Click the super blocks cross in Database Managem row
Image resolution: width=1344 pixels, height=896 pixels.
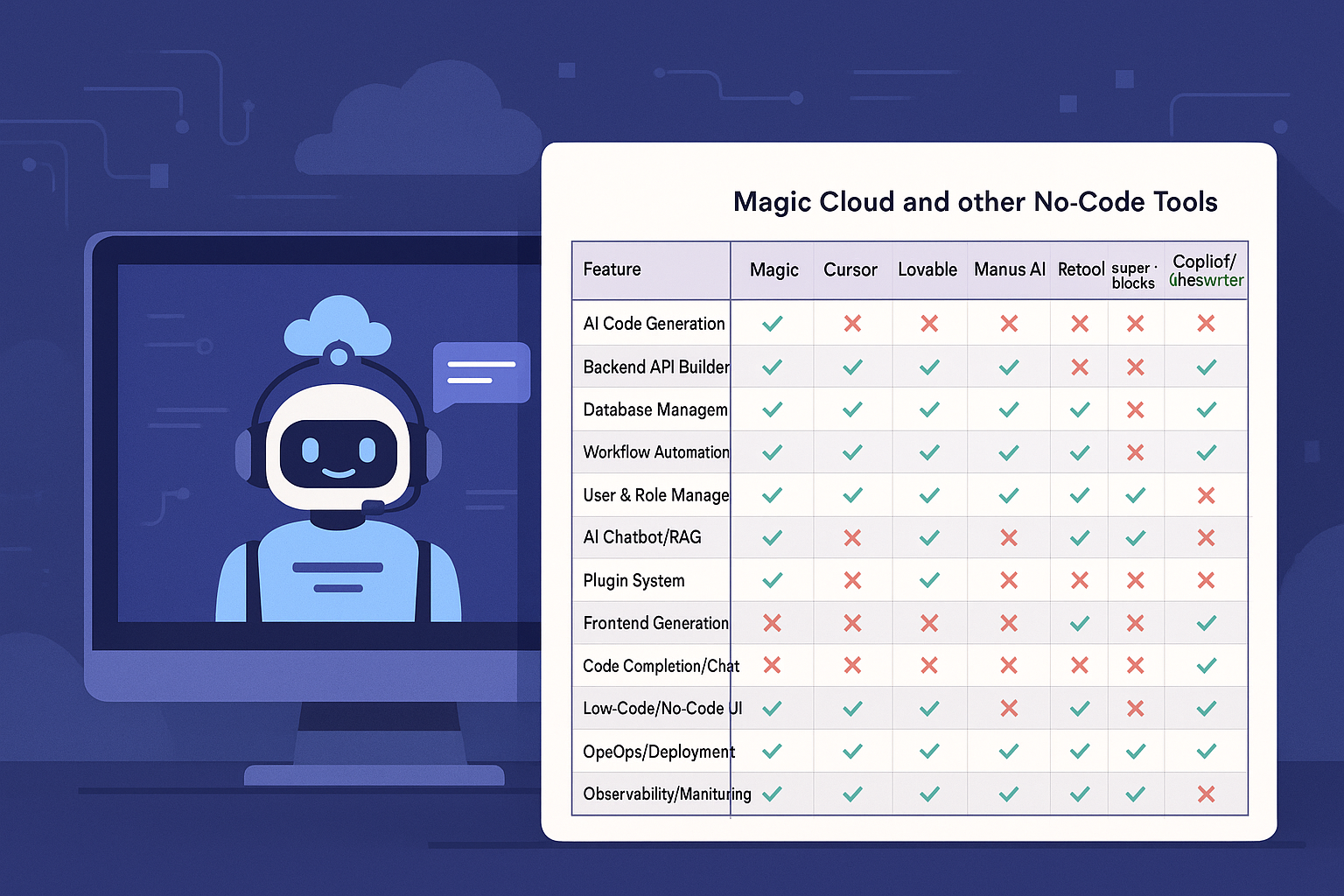tap(1136, 409)
